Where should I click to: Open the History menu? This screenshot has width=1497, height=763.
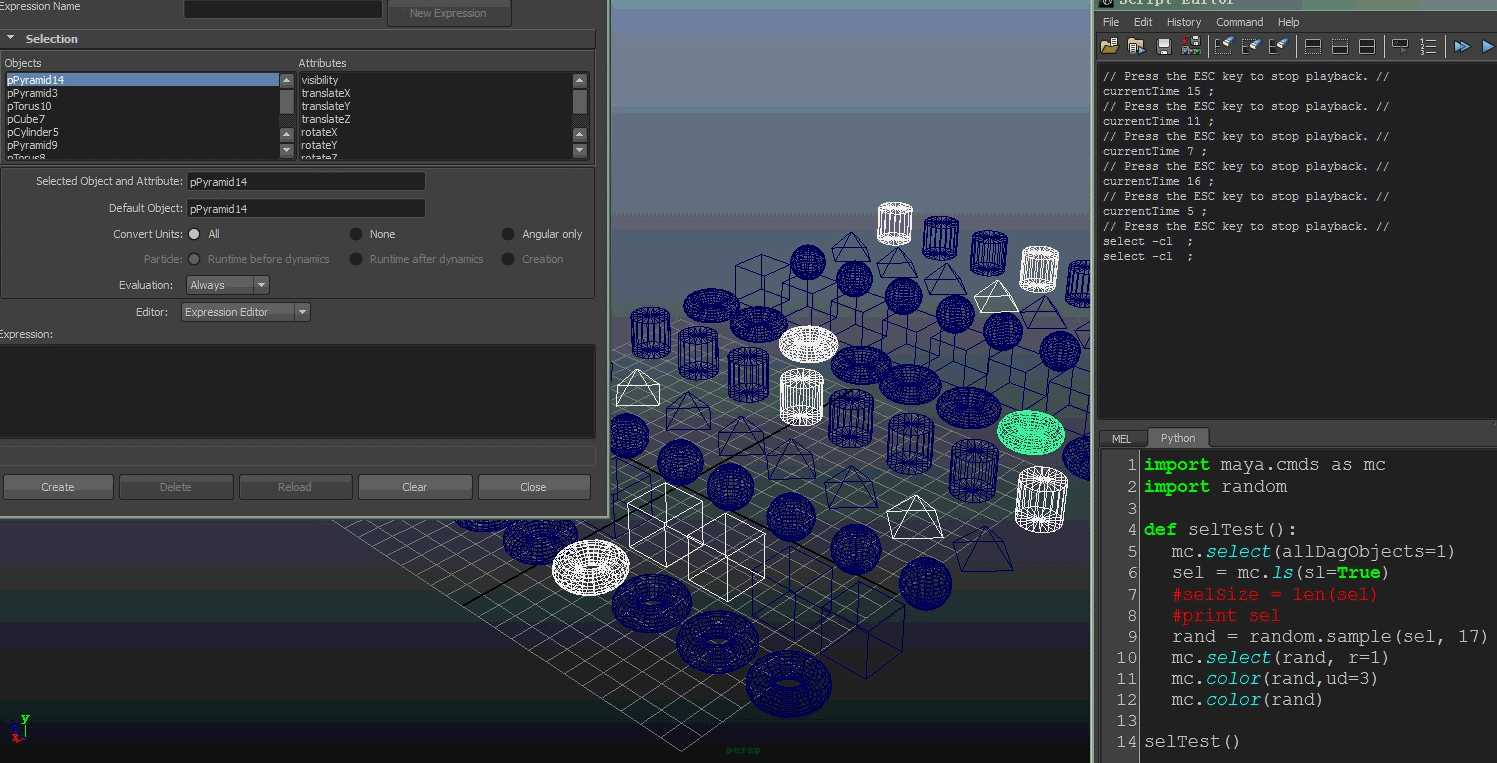pos(1184,22)
